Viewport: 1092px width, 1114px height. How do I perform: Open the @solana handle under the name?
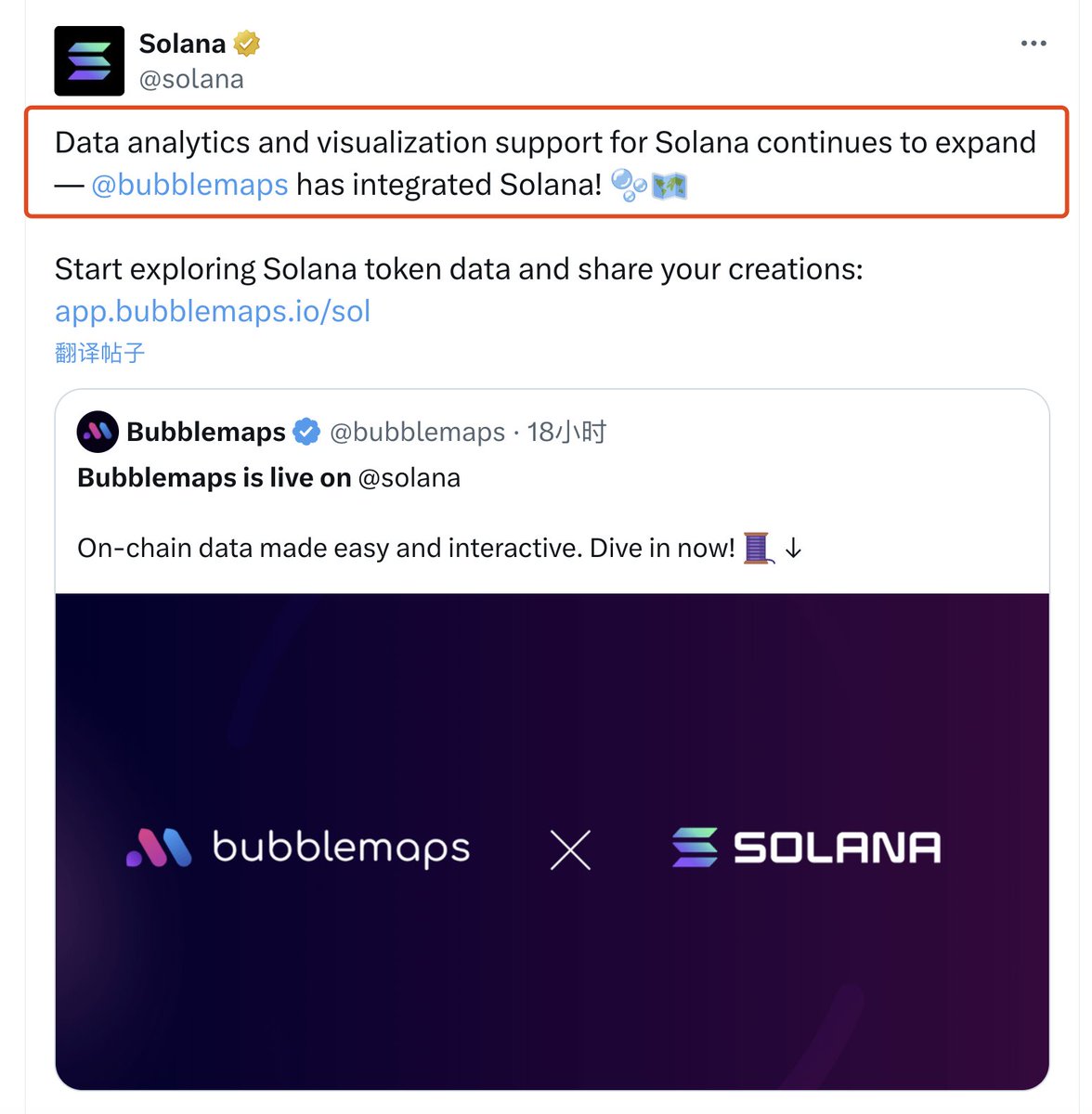pos(191,80)
